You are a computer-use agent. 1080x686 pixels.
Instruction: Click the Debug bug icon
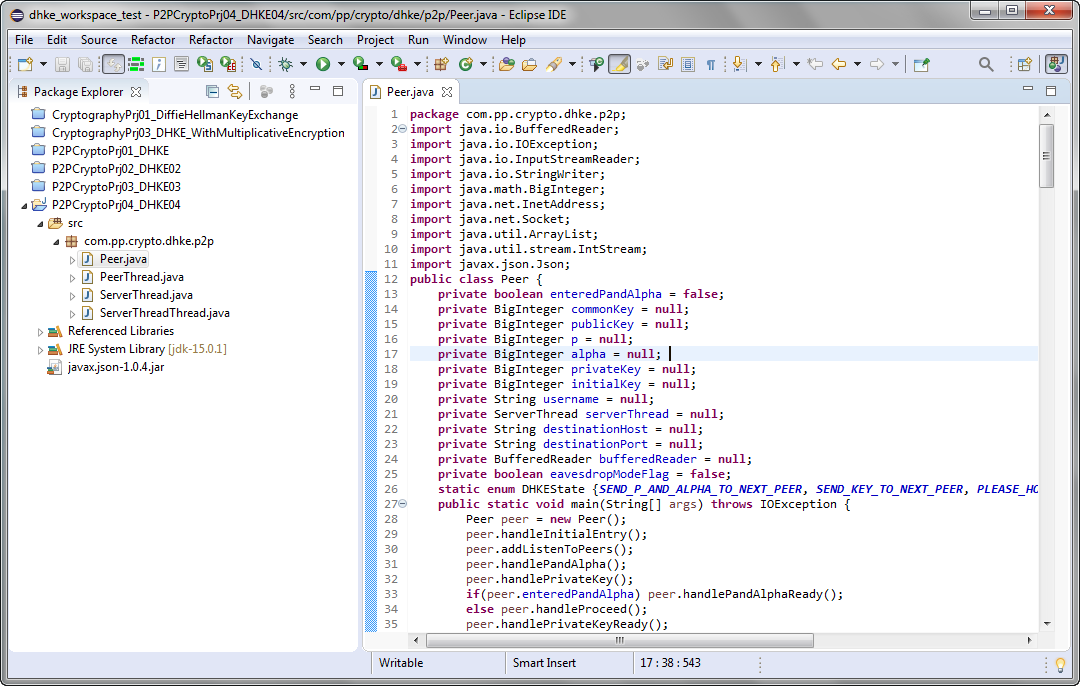click(286, 64)
